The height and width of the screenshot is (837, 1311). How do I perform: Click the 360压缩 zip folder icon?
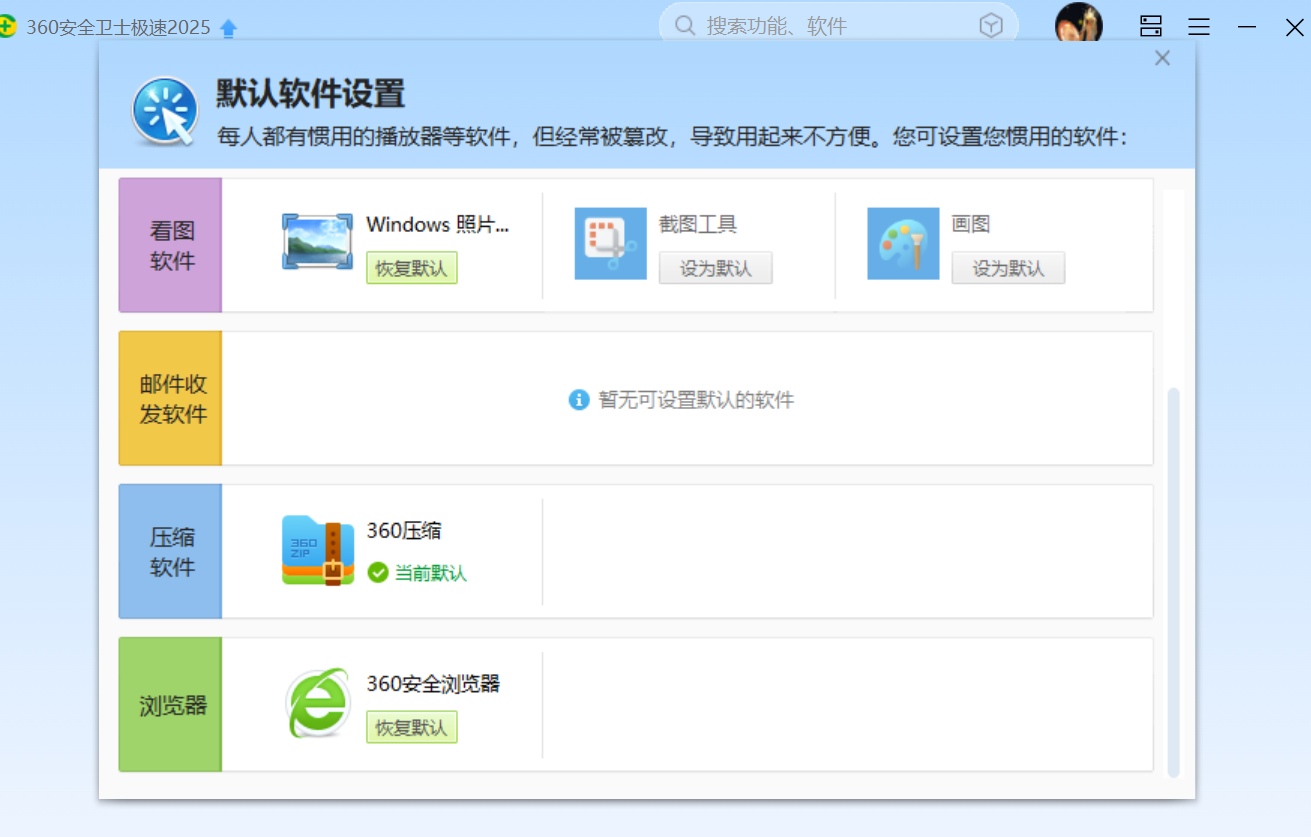317,550
